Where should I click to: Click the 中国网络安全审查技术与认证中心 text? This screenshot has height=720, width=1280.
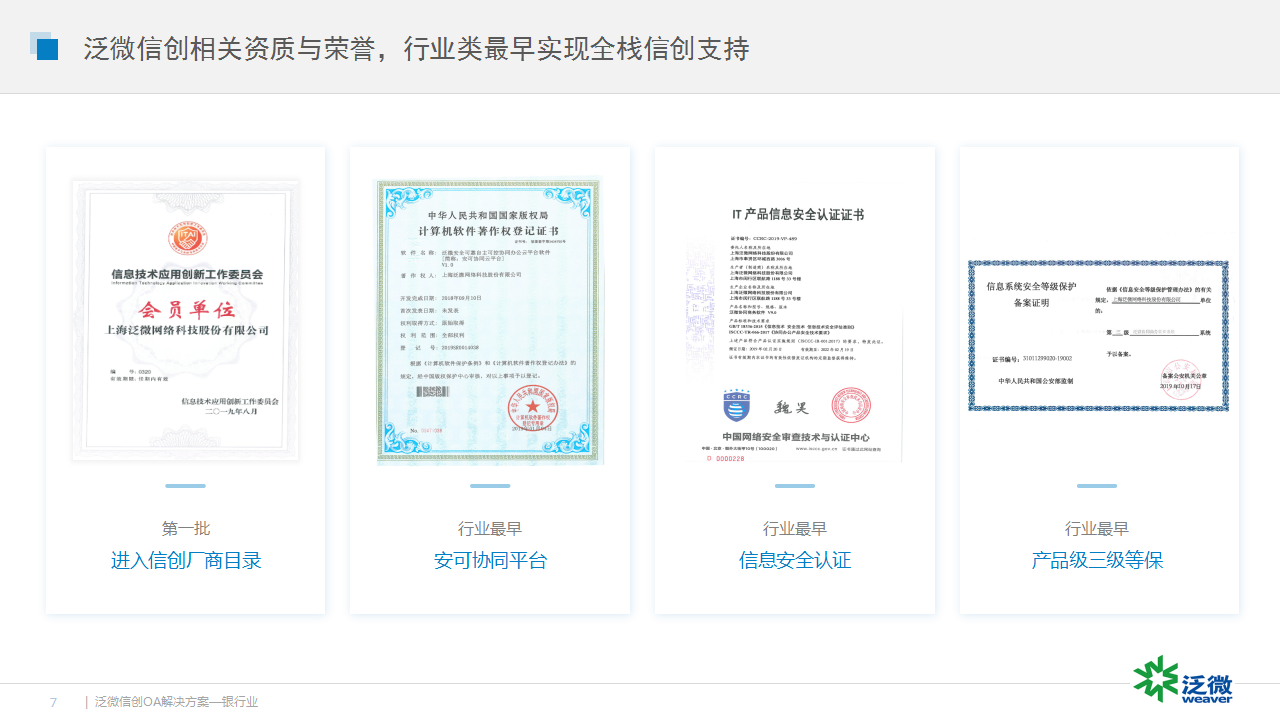coord(796,437)
